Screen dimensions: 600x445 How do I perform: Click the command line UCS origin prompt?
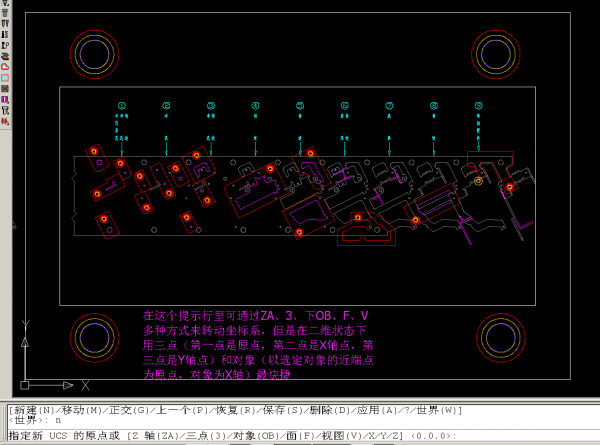[232, 436]
